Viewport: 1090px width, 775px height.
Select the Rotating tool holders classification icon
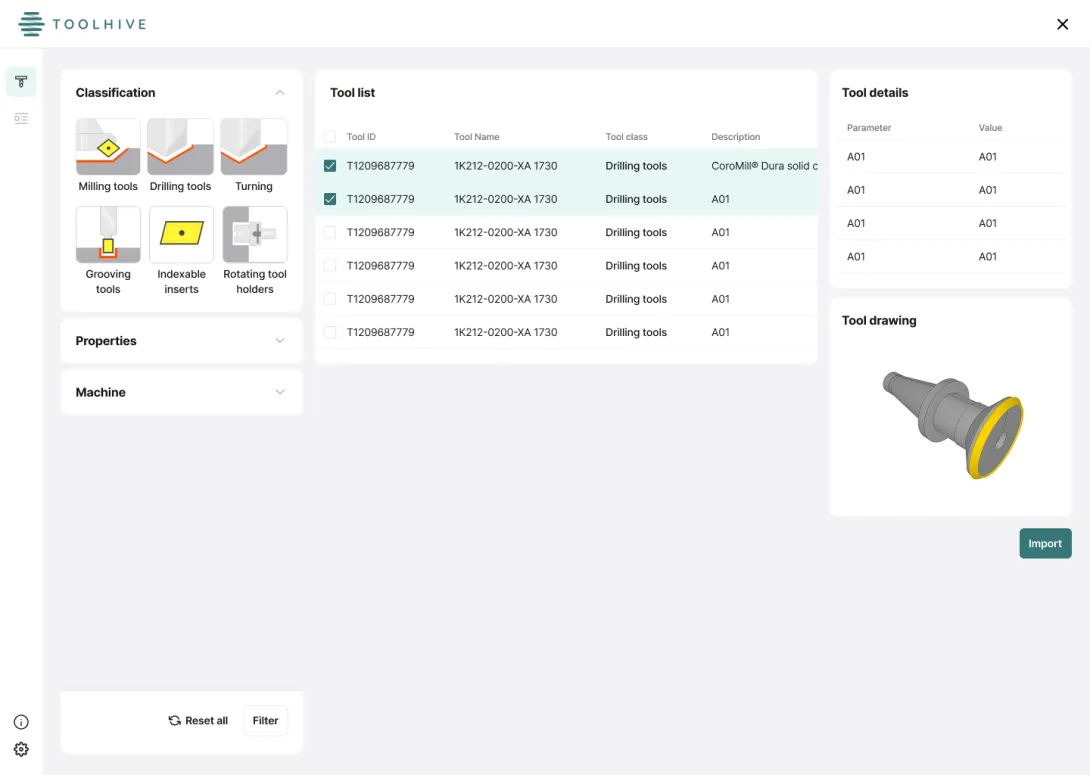253,234
